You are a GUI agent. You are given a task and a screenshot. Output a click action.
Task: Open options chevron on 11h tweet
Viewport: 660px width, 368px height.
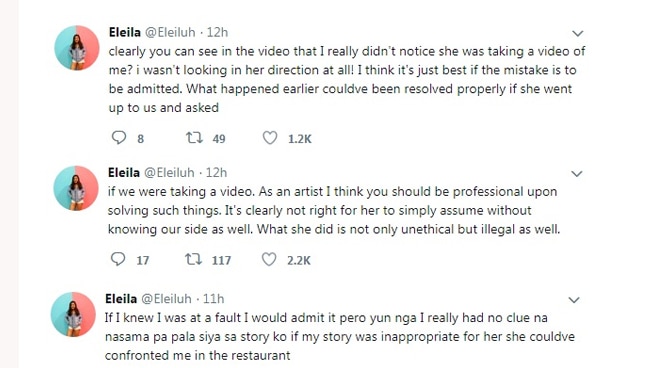(574, 300)
